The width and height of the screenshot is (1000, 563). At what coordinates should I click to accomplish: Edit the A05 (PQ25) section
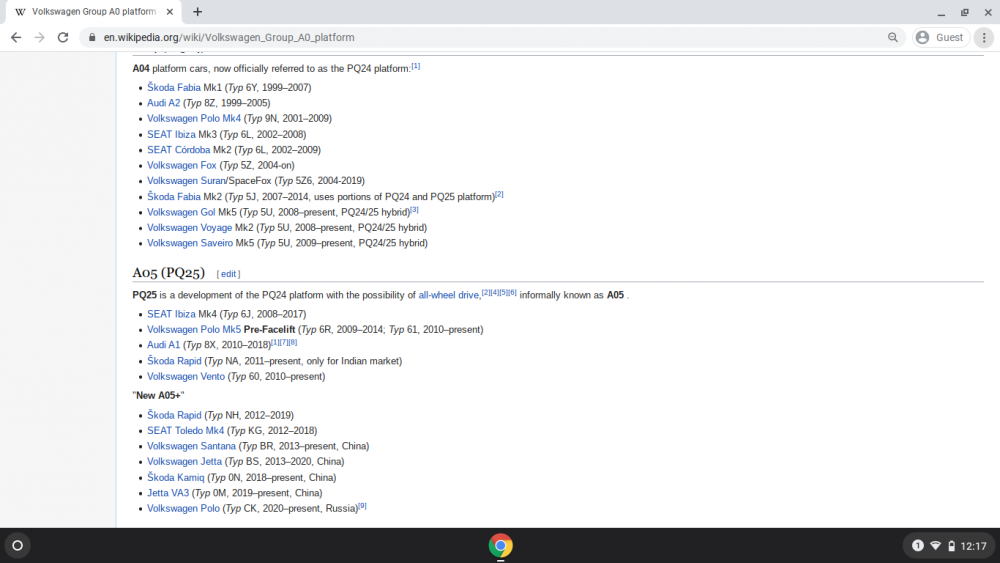tap(228, 274)
